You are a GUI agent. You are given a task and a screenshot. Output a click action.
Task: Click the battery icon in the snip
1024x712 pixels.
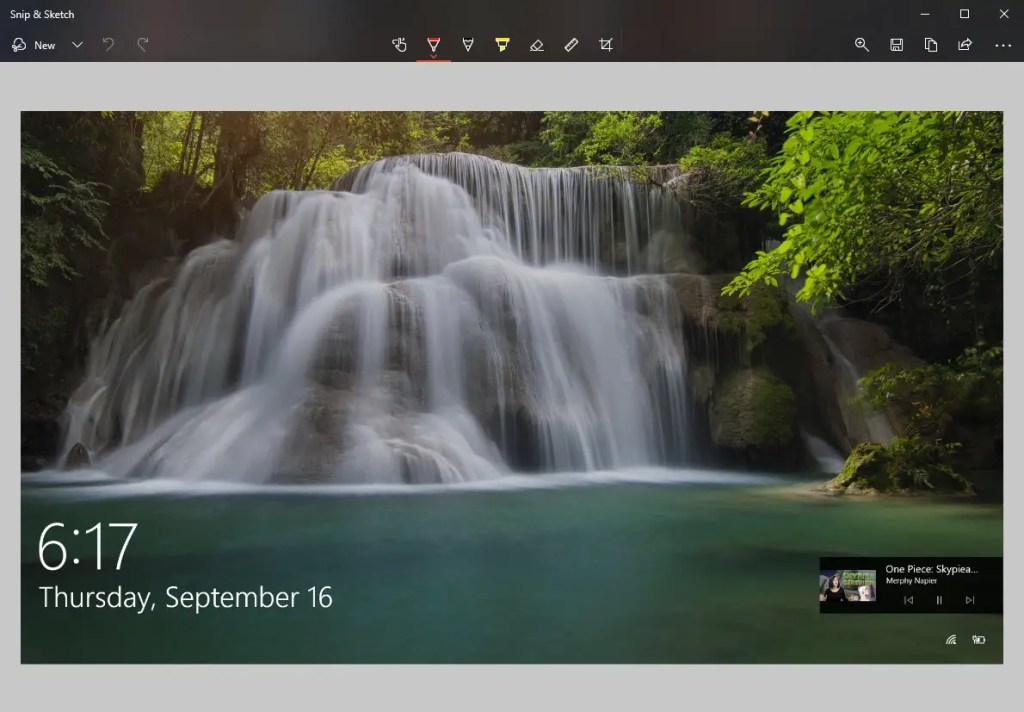coord(978,639)
